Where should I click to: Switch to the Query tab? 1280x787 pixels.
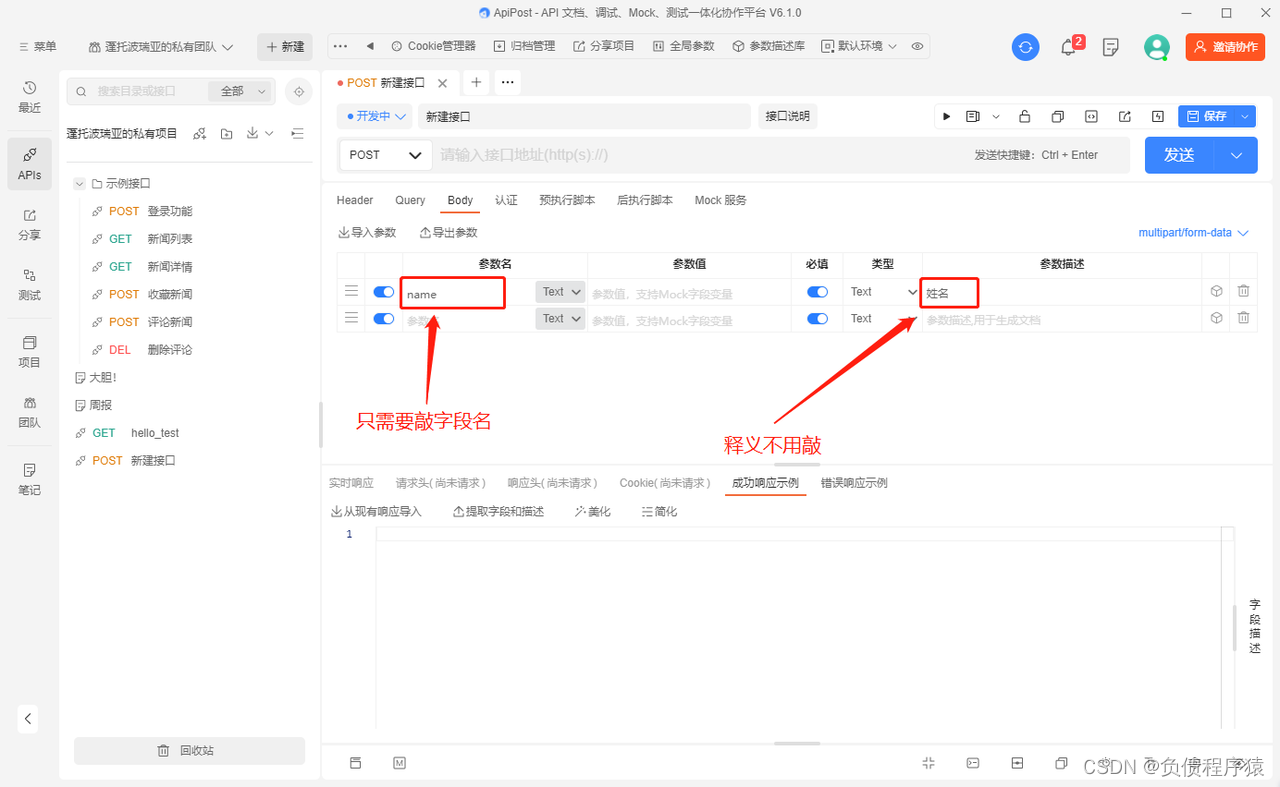(410, 200)
